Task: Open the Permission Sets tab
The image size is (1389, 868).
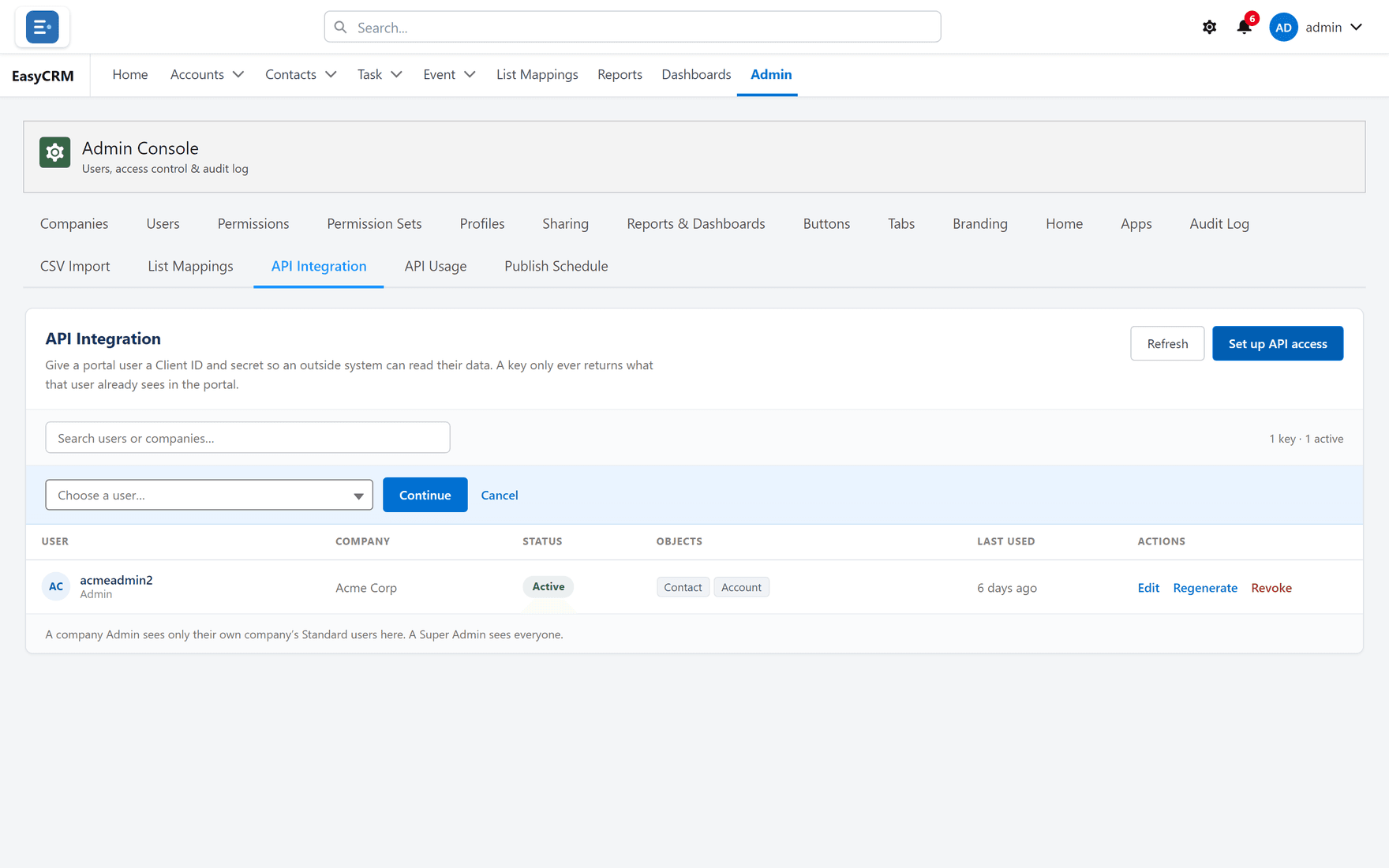Action: click(x=374, y=224)
